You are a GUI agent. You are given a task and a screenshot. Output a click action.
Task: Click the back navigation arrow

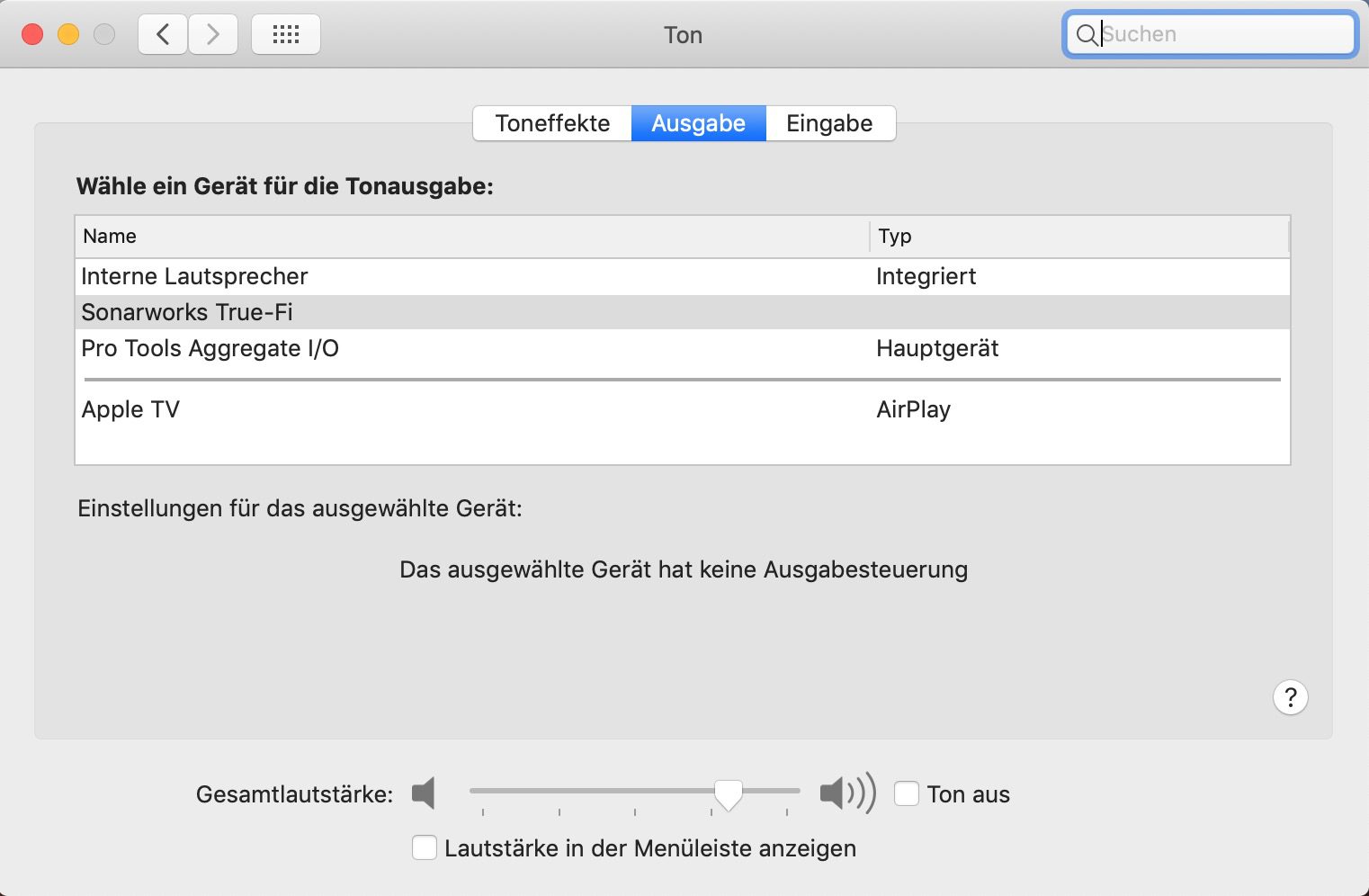pyautogui.click(x=163, y=35)
